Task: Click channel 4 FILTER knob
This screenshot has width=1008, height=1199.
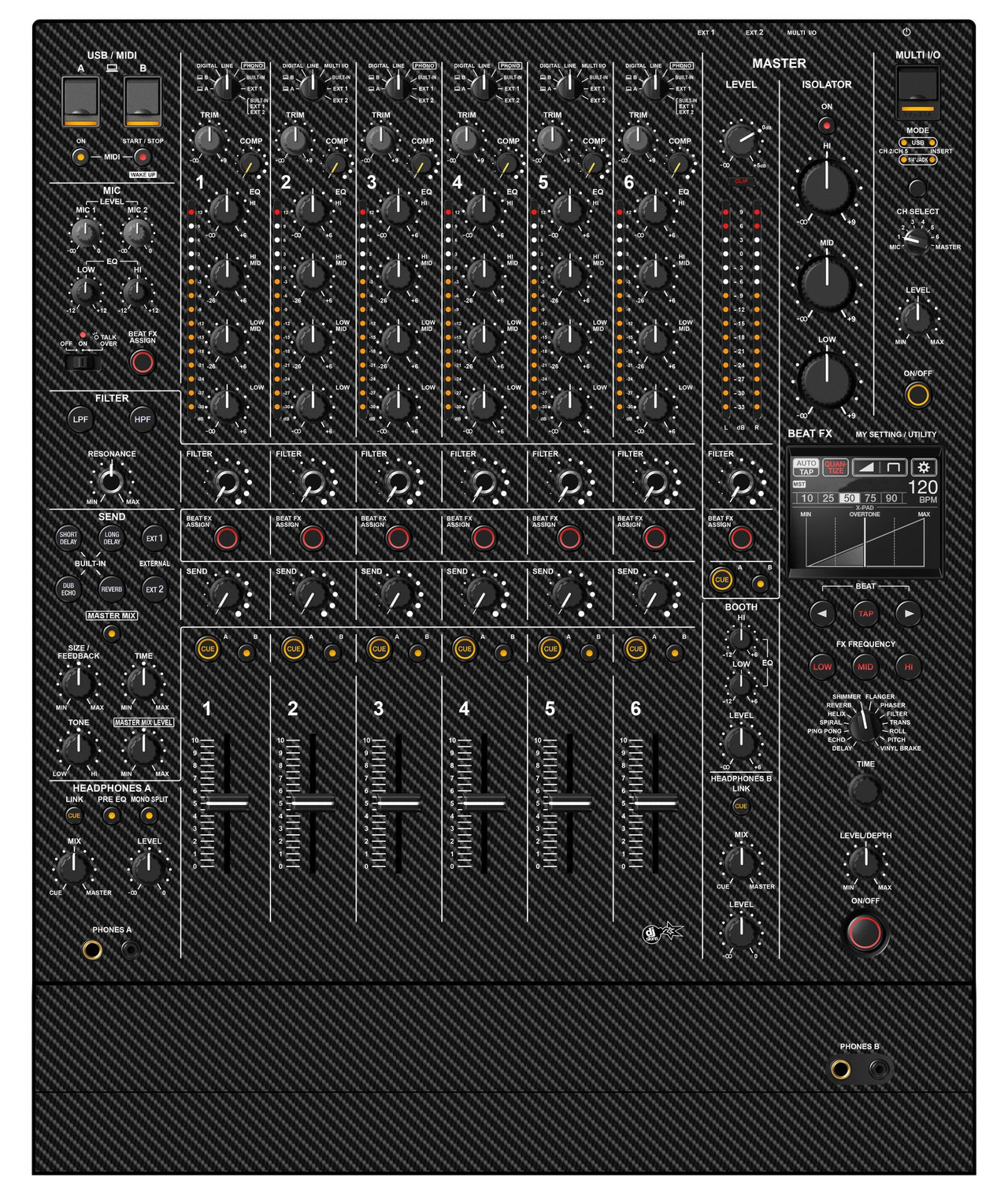Action: pyautogui.click(x=484, y=481)
